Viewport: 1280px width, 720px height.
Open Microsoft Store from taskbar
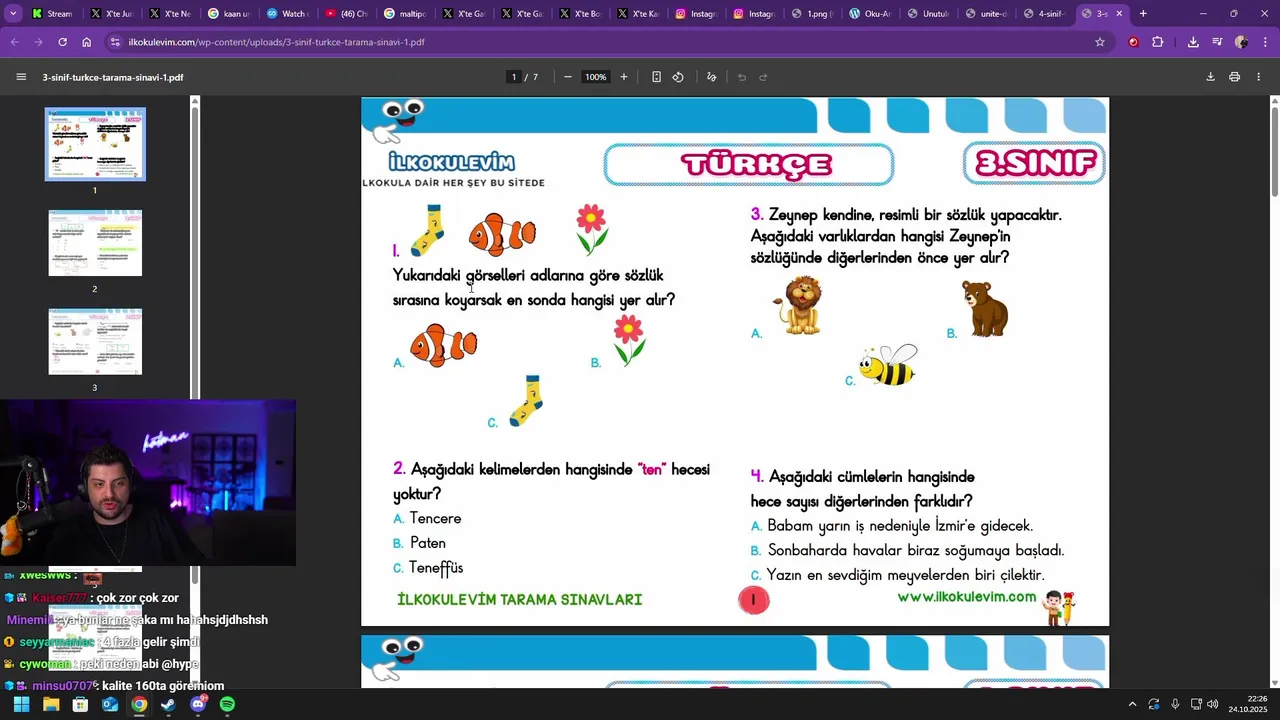[x=80, y=704]
